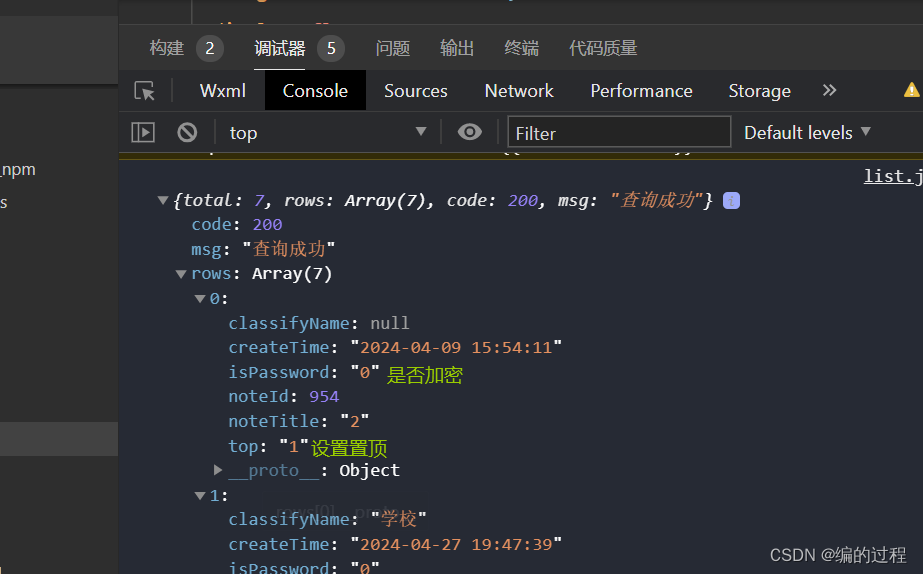Screen dimensions: 923x574
Task: Click the badge 5 next to 调试器
Action: 331,48
